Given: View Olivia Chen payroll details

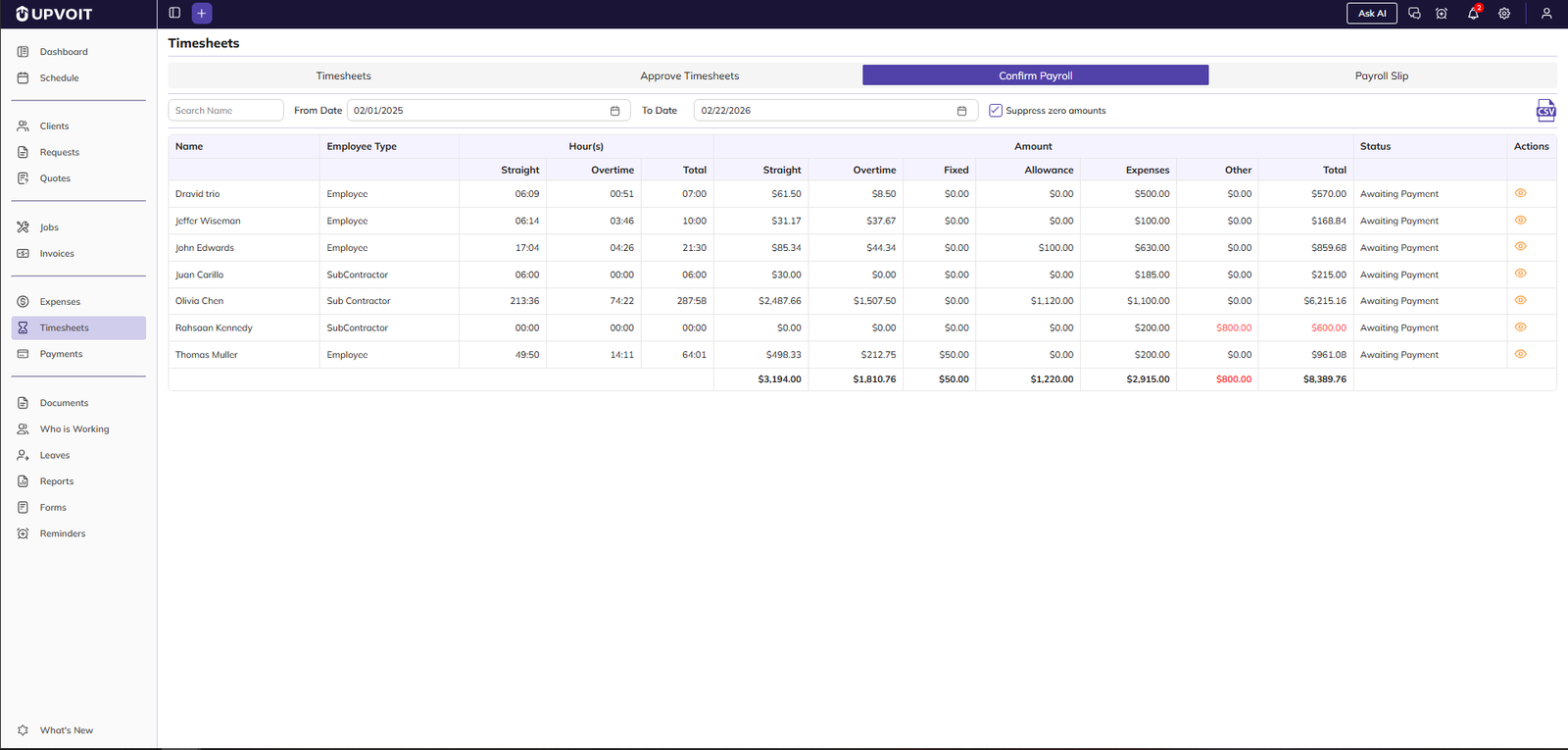Looking at the screenshot, I should [1521, 300].
